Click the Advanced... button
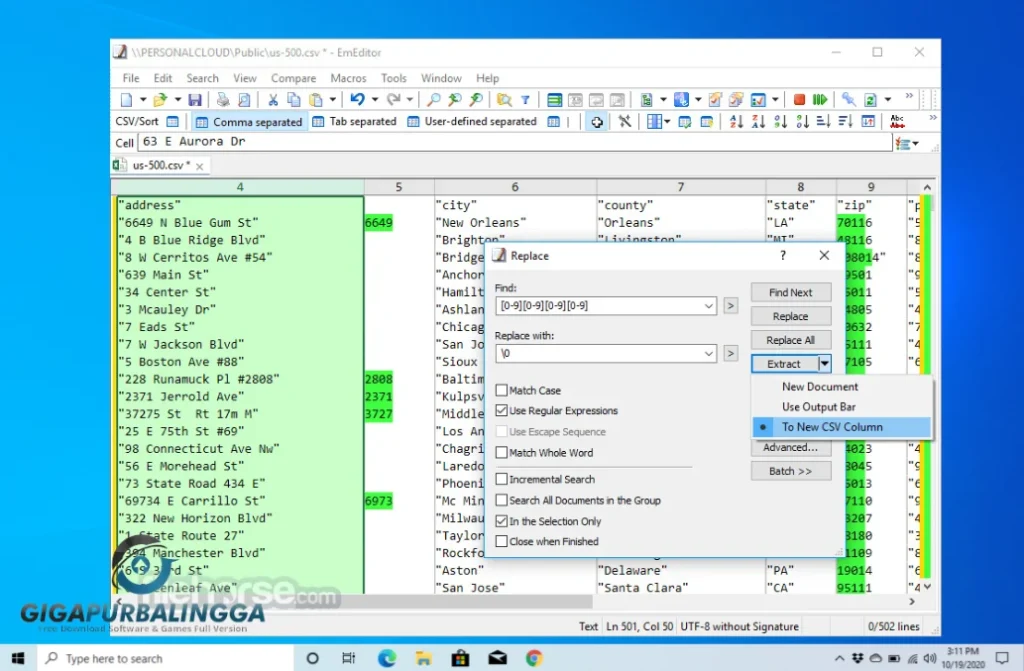Screen dimensions: 1024x671 790,447
